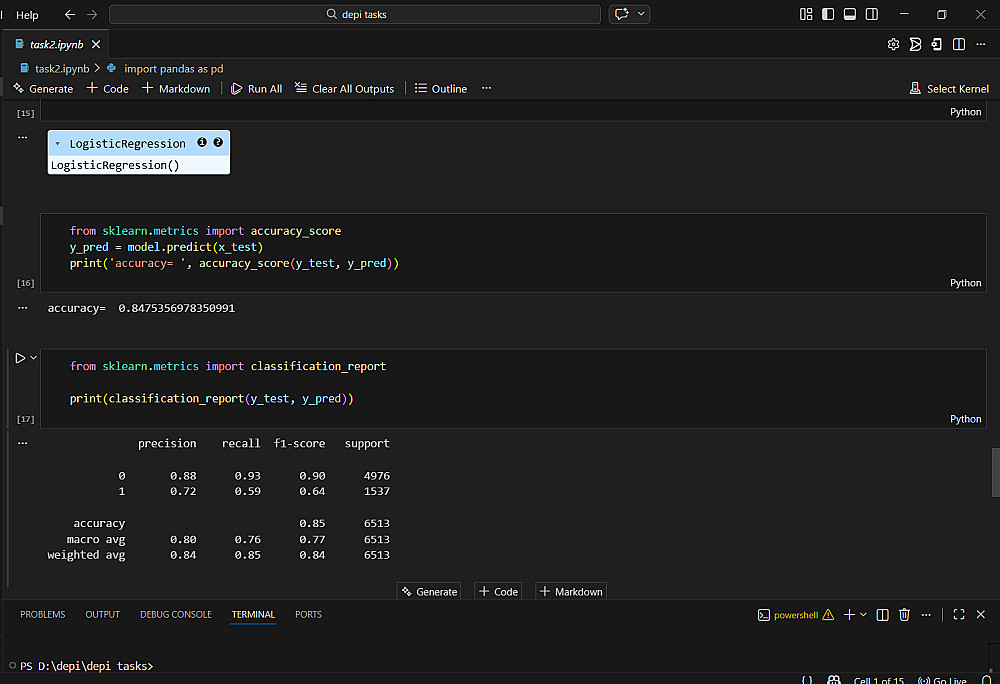Screen dimensions: 1000x684
Task: Collapse the LogisticRegression estimator widget
Action: click(x=58, y=144)
